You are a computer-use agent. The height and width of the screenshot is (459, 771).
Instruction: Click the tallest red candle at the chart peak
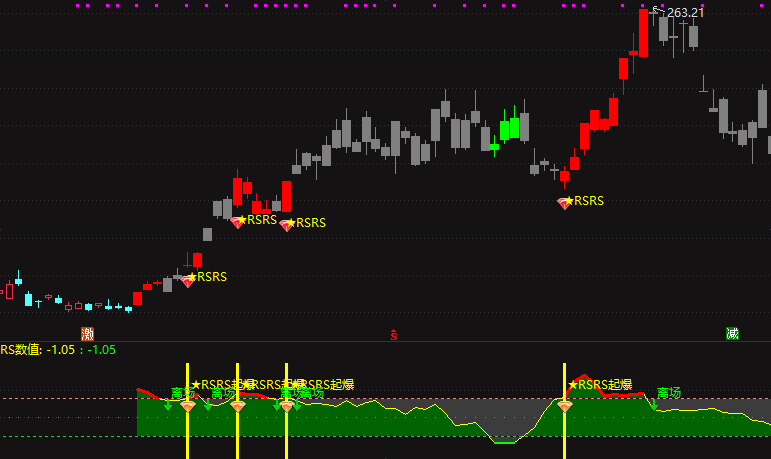(643, 32)
